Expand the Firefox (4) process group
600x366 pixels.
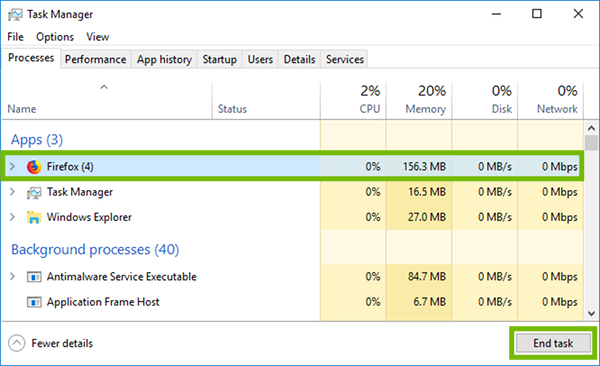[x=12, y=166]
